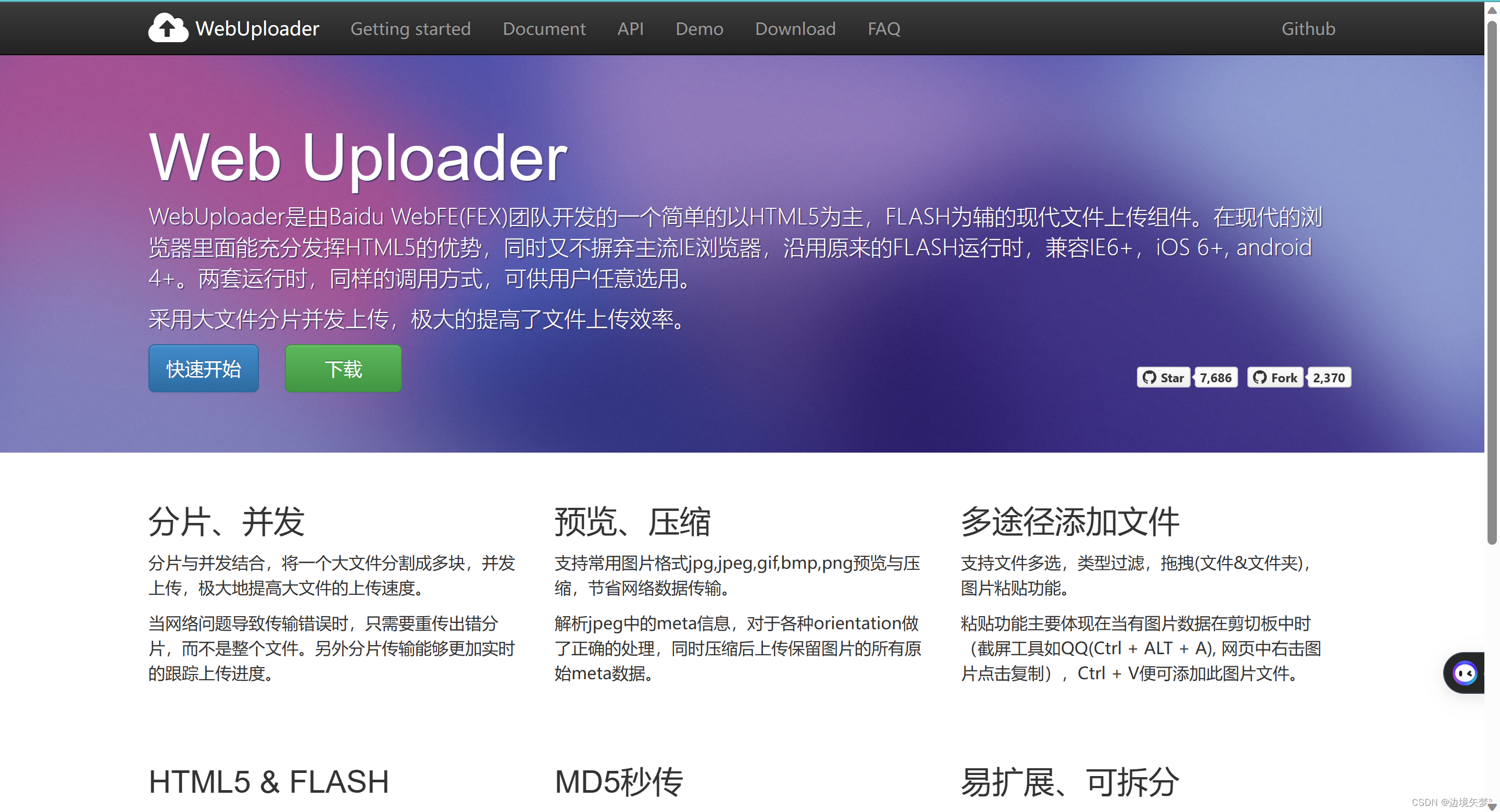The image size is (1500, 812).
Task: Go to the API nav page
Action: click(x=630, y=29)
